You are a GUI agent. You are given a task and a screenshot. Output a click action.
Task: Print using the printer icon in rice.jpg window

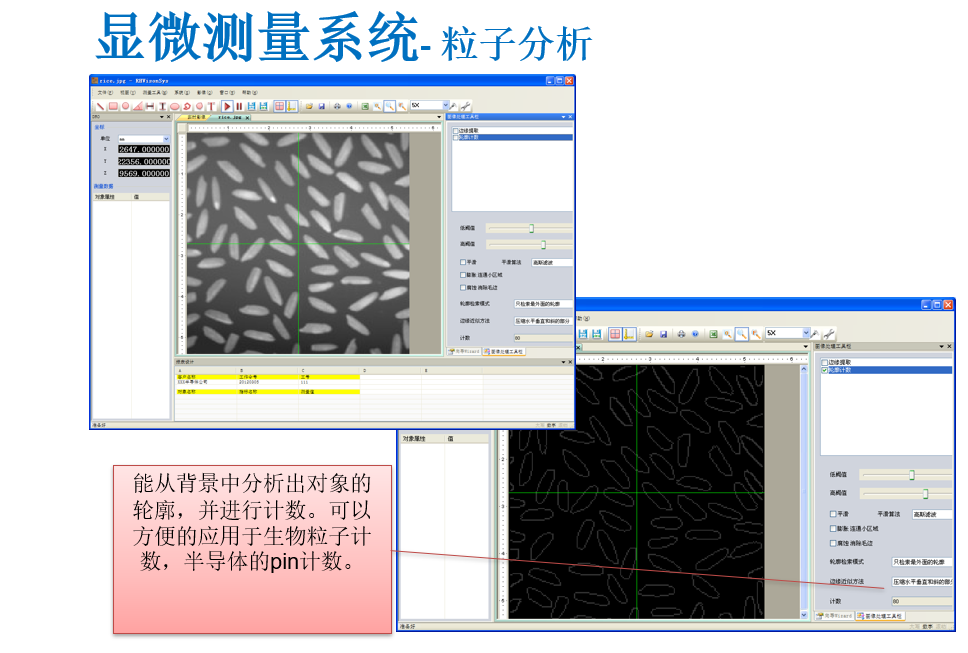337,106
